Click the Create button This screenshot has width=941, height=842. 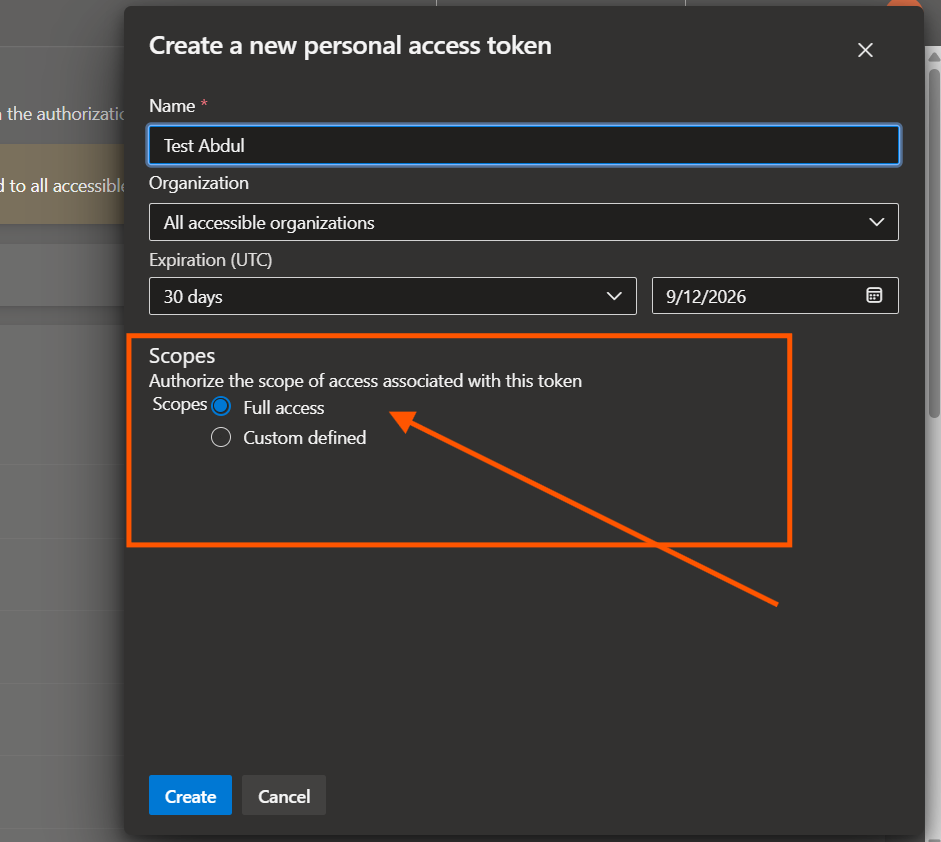pos(190,795)
